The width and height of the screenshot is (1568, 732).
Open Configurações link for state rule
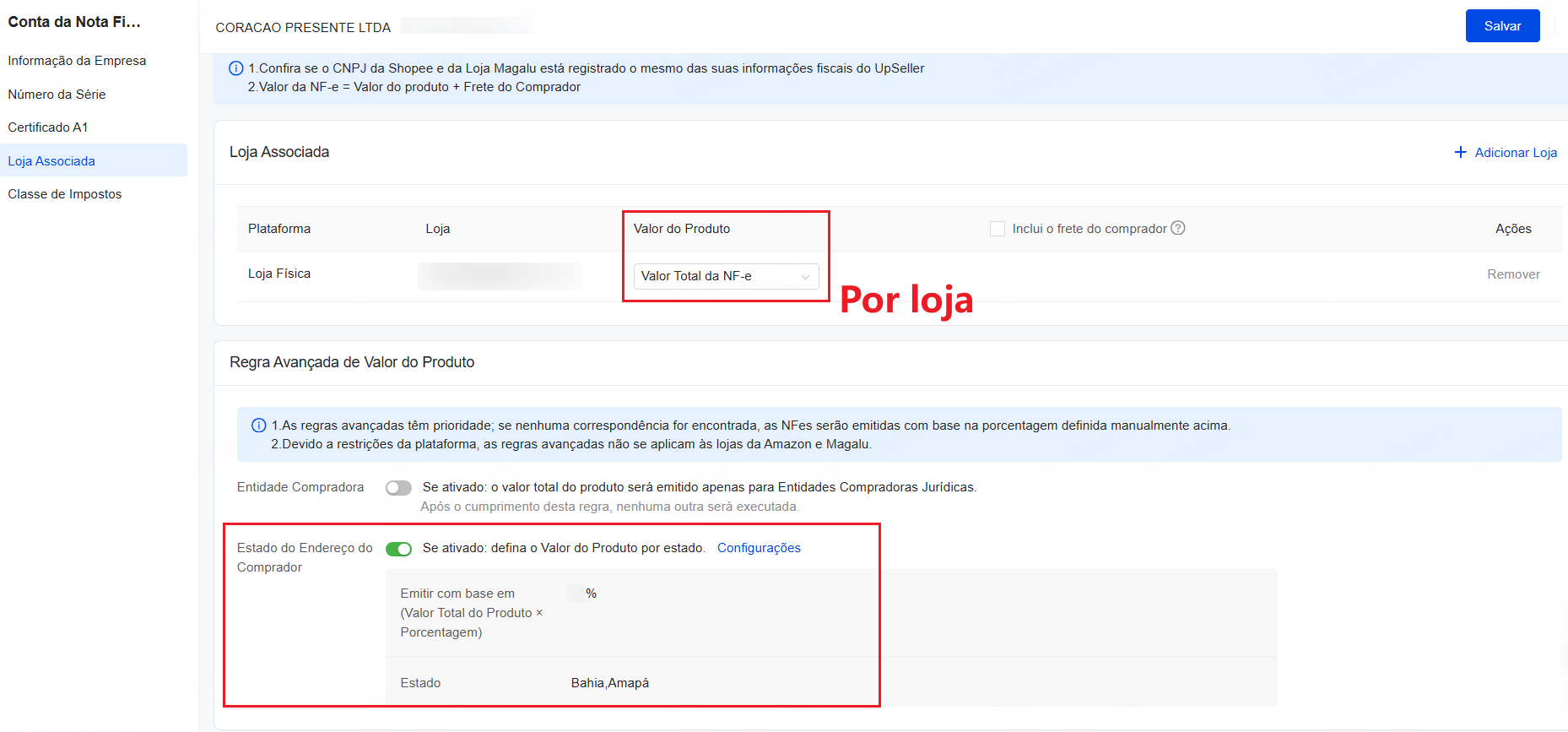[759, 548]
